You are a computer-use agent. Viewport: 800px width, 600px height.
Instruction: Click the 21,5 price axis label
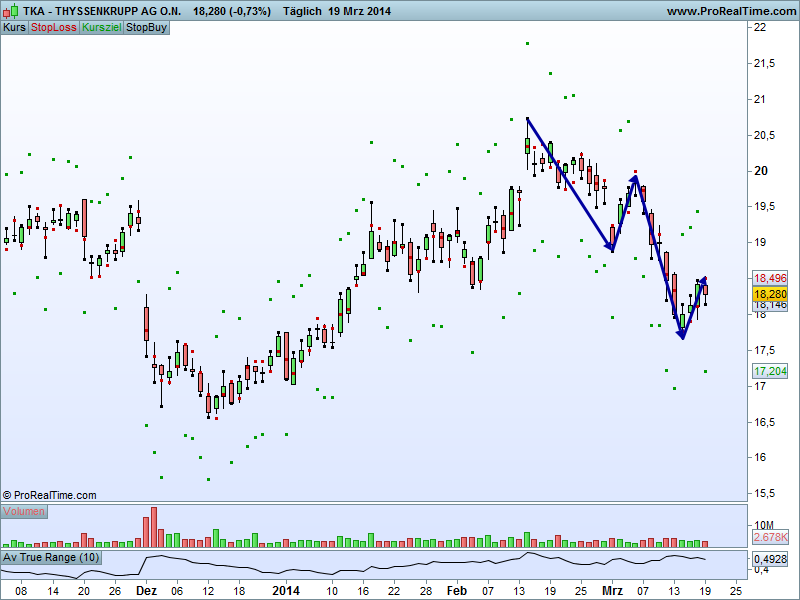(764, 63)
